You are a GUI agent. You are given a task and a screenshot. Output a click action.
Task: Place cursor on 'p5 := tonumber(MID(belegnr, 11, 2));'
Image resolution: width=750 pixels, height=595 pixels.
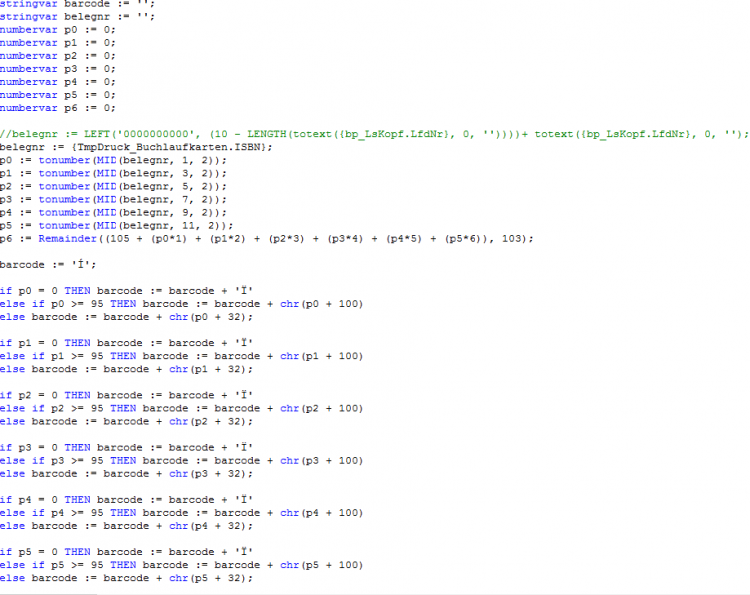(117, 225)
